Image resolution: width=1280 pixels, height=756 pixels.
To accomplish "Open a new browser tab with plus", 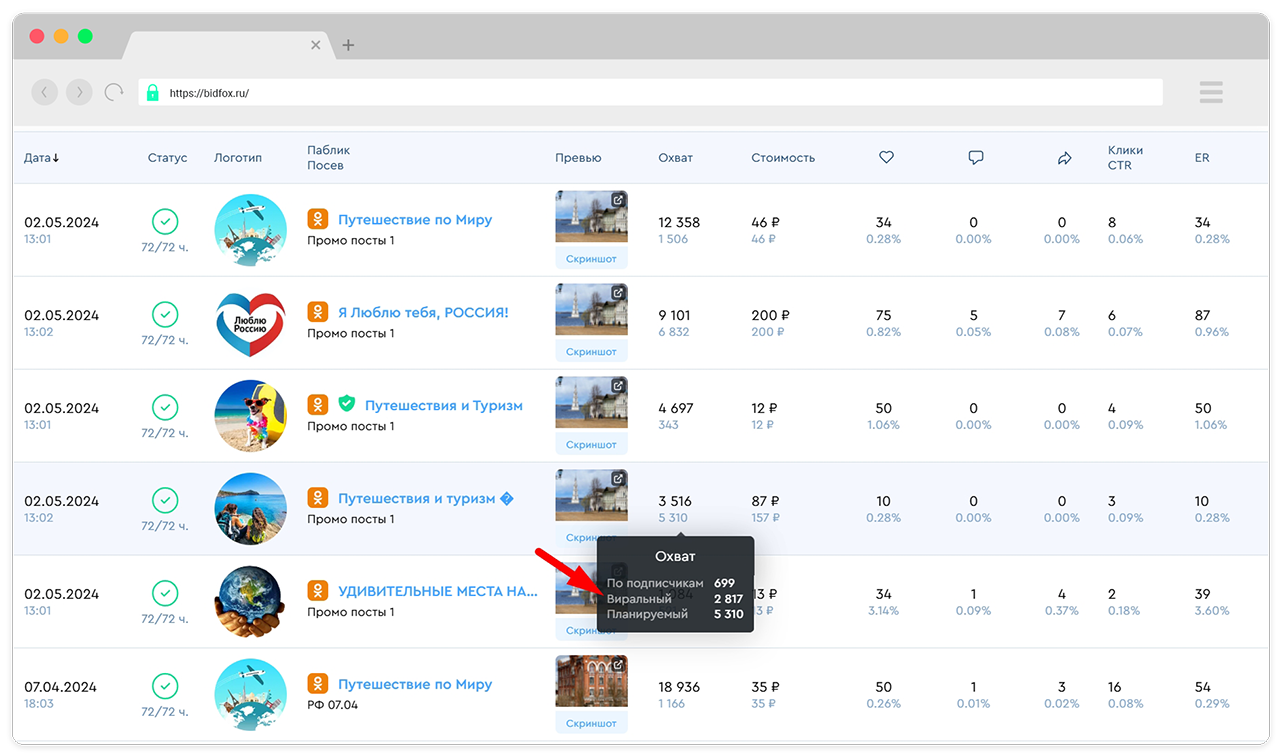I will (x=348, y=45).
